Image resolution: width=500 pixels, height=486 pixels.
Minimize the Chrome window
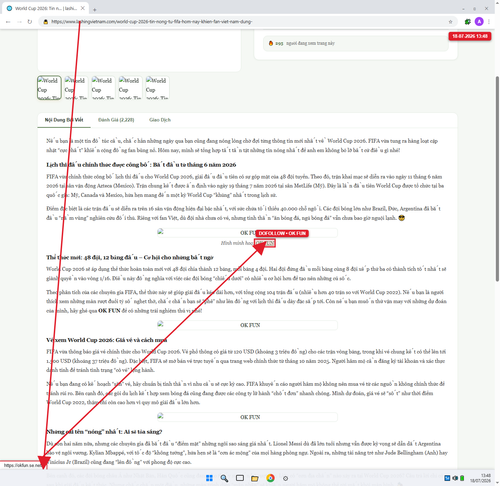(x=463, y=9)
